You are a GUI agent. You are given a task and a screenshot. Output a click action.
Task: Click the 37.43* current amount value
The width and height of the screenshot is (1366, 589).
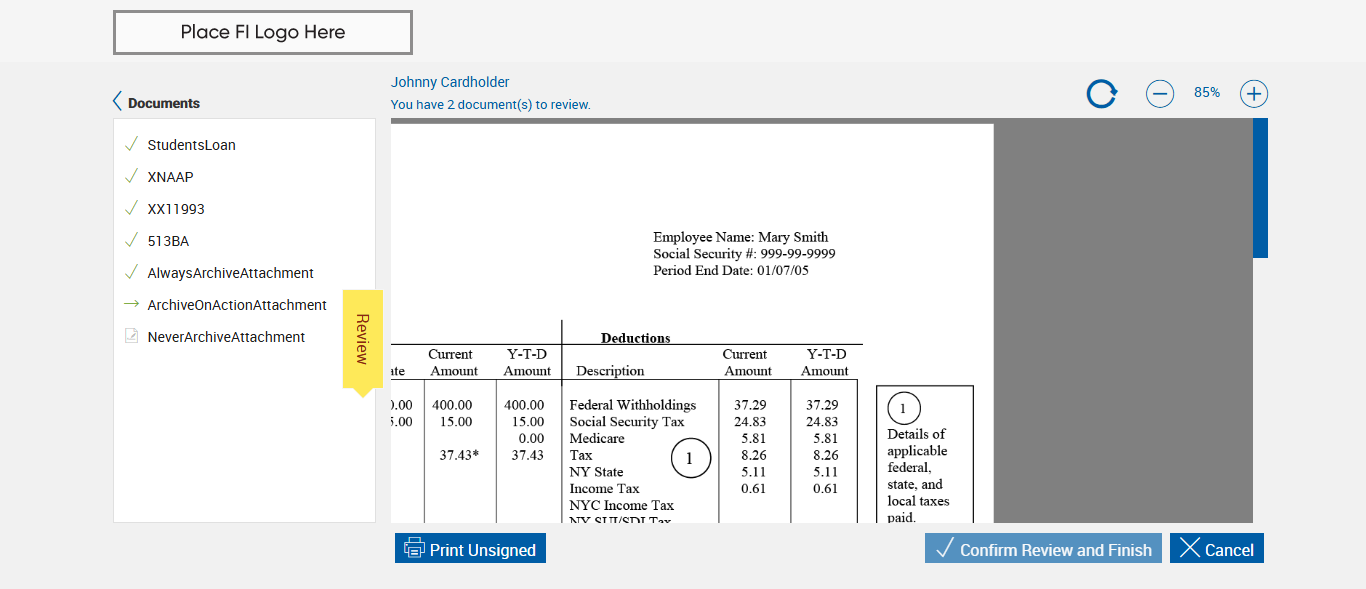click(x=460, y=455)
